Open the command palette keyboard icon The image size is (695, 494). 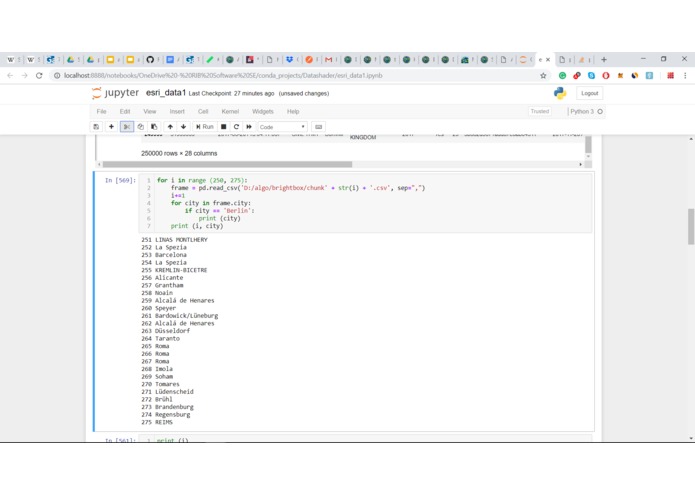pyautogui.click(x=318, y=127)
